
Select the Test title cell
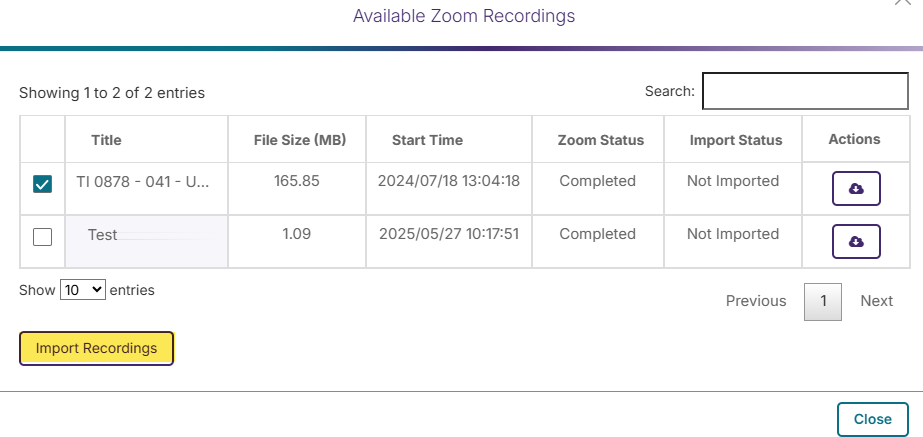click(x=146, y=241)
